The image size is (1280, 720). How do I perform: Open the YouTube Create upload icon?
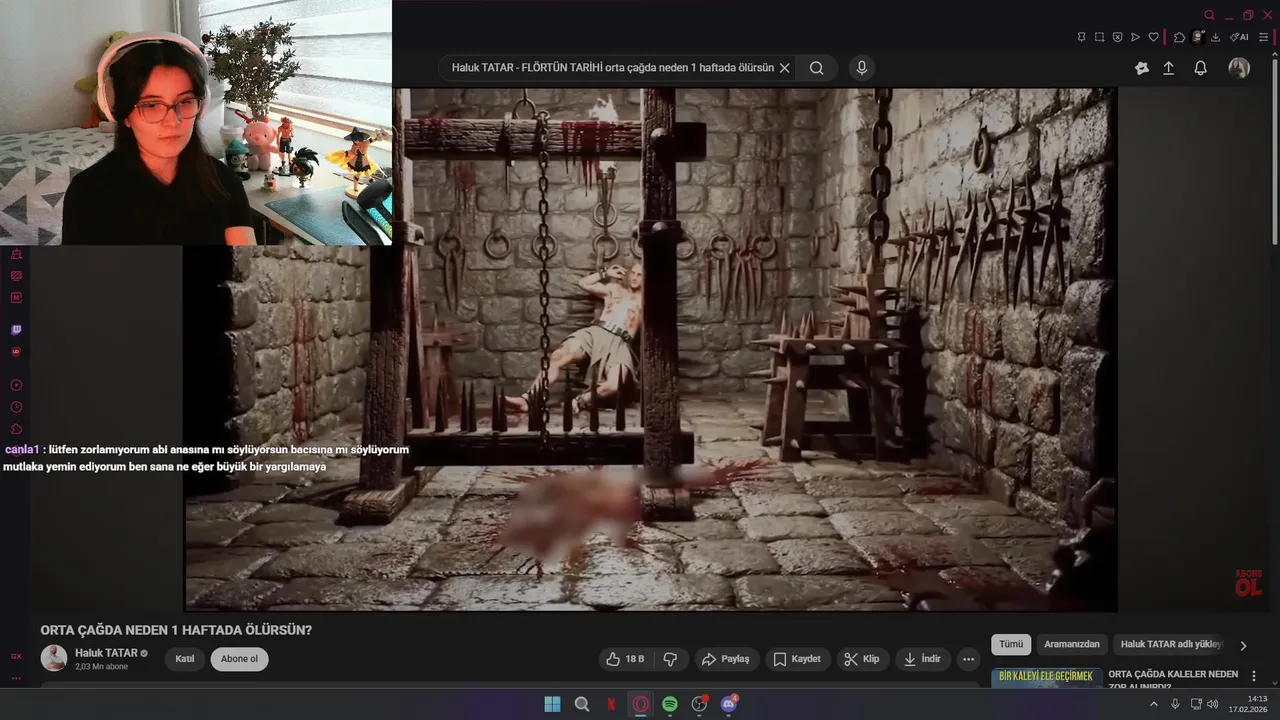pos(1168,68)
